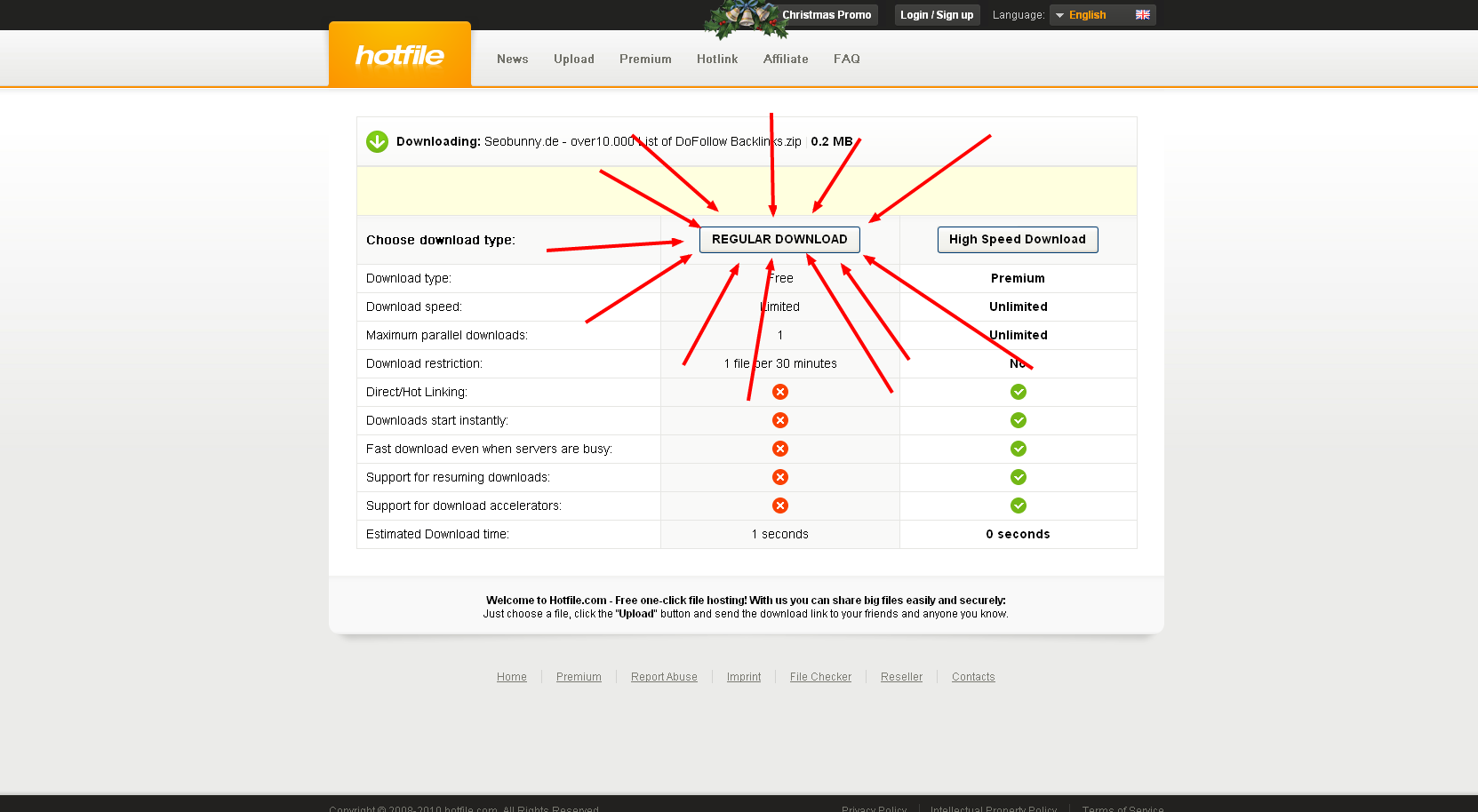Open the Imprint footer link
This screenshot has width=1478, height=812.
click(744, 677)
